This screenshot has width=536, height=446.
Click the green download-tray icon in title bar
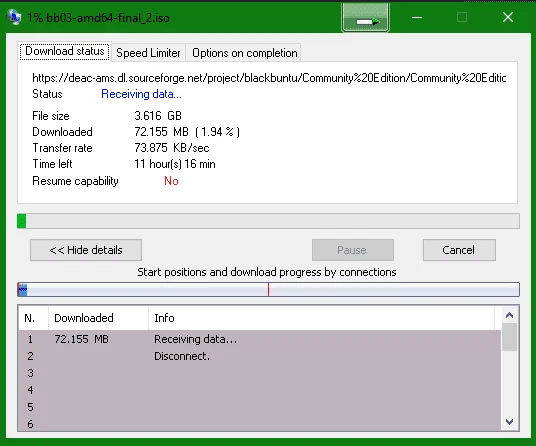[x=365, y=17]
